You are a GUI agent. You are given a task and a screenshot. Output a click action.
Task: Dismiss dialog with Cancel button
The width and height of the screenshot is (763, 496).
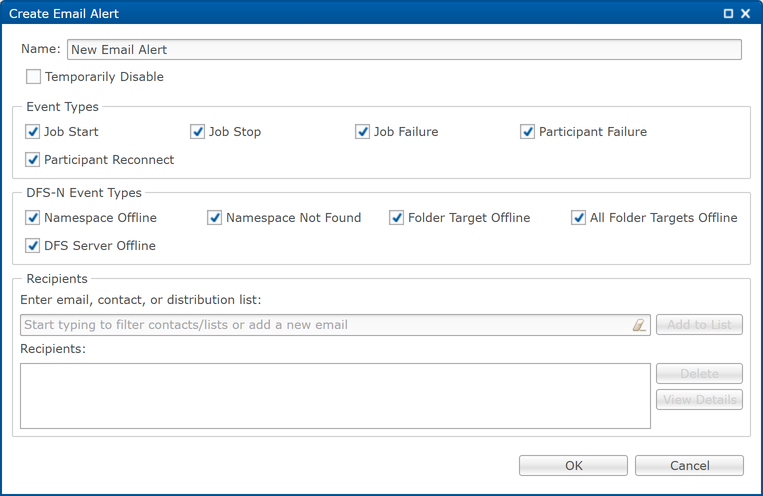pyautogui.click(x=690, y=466)
